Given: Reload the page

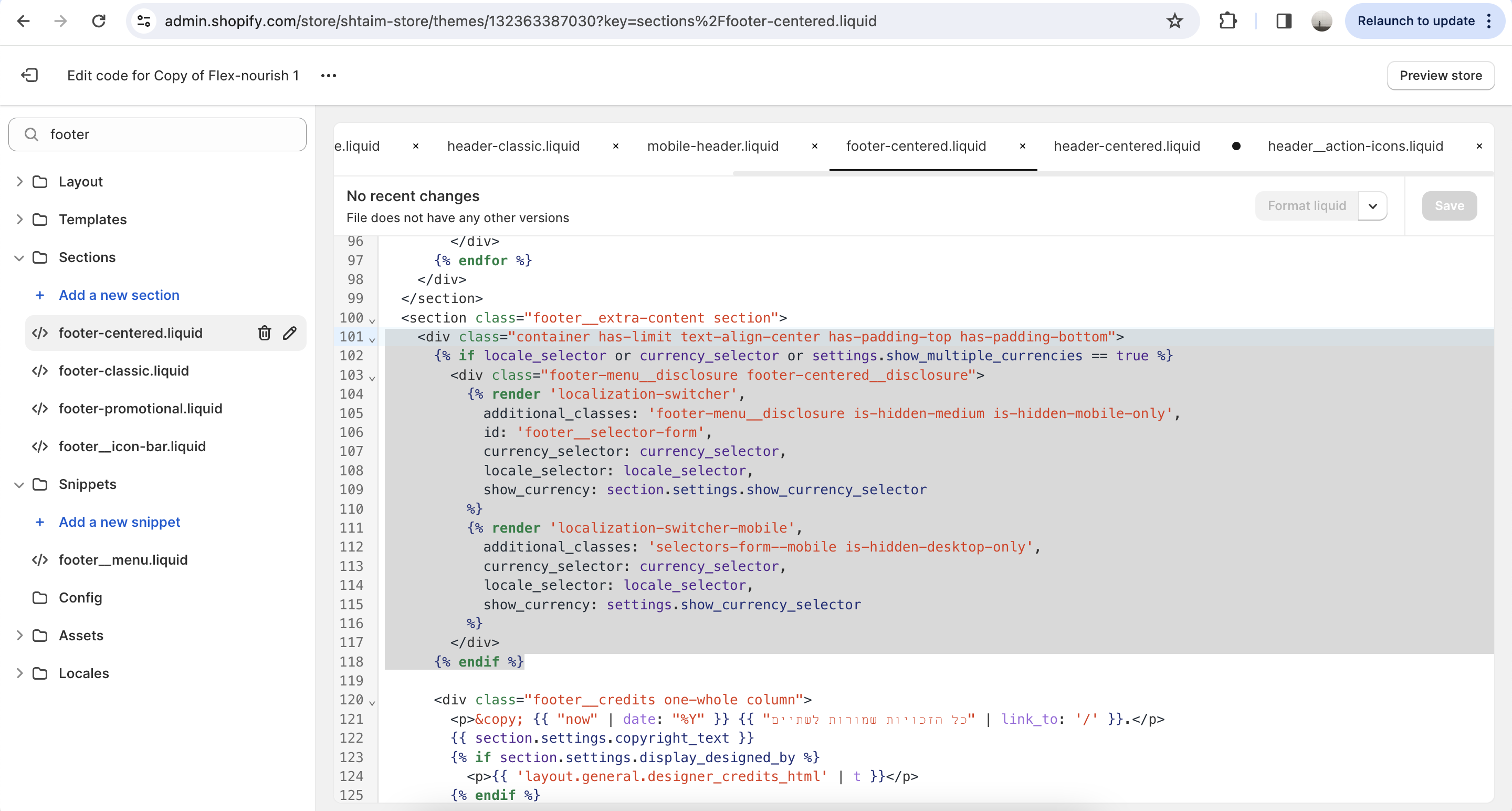Looking at the screenshot, I should [99, 21].
